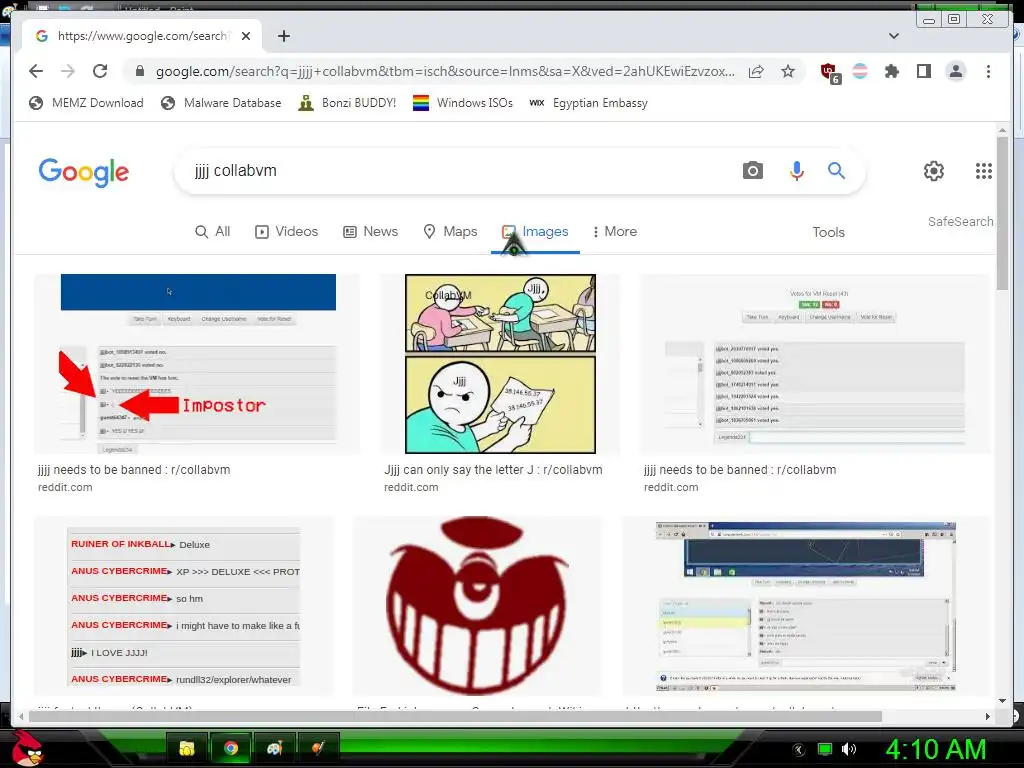Click the Google logo
This screenshot has width=1024, height=768.
pyautogui.click(x=84, y=172)
